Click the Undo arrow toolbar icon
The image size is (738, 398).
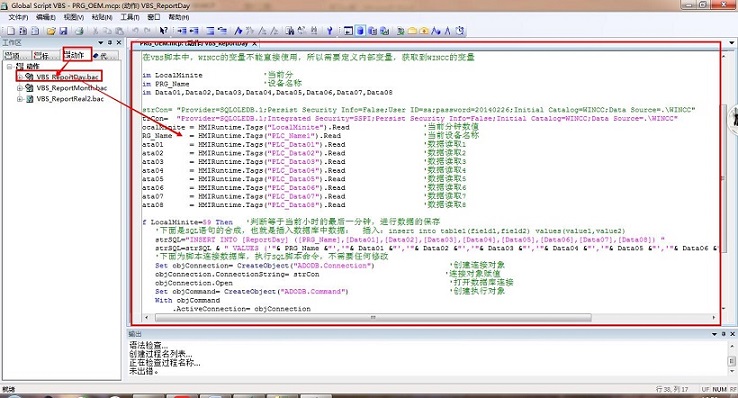coord(136,31)
